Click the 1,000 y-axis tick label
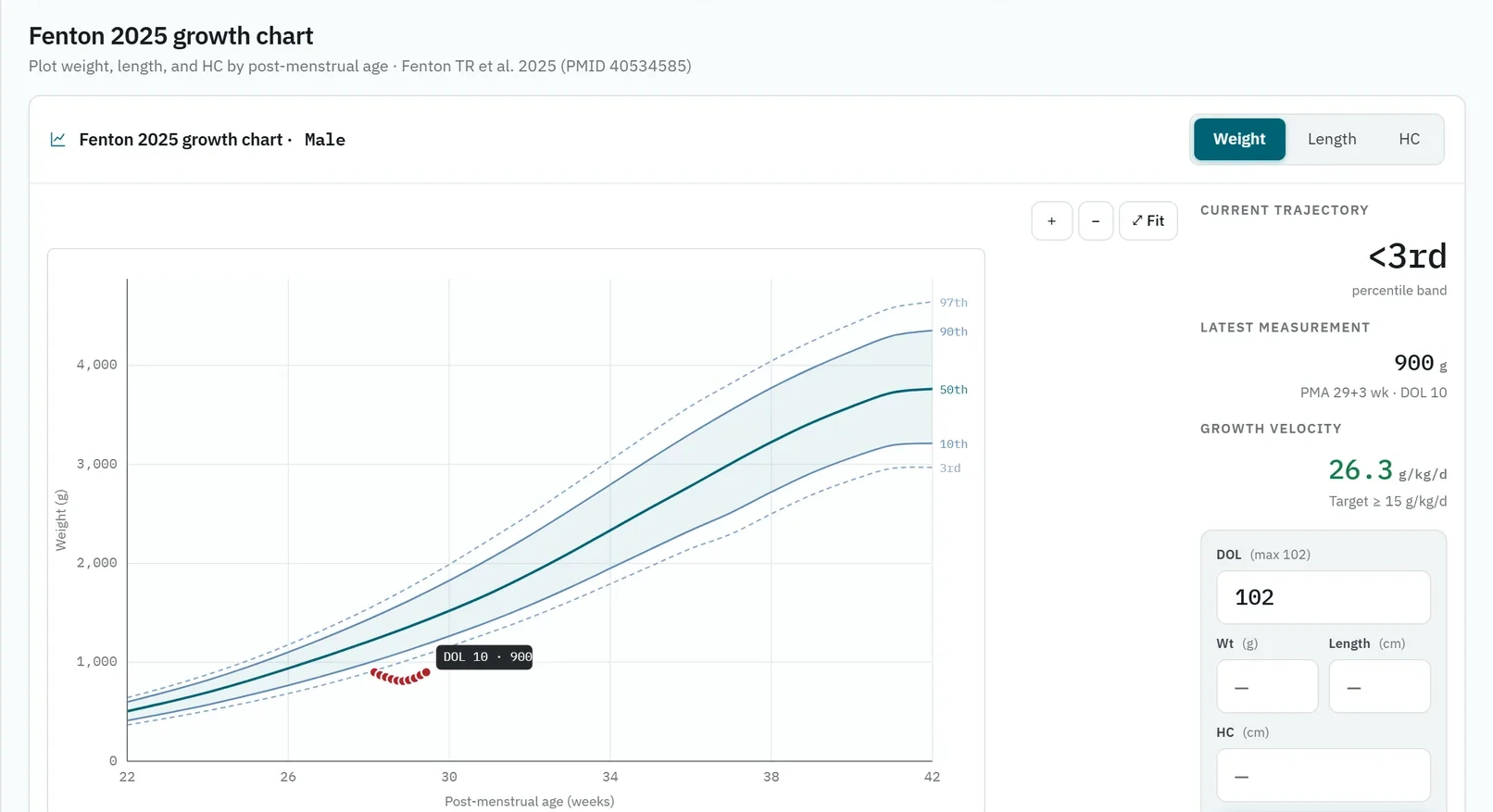This screenshot has height=812, width=1493. [96, 662]
